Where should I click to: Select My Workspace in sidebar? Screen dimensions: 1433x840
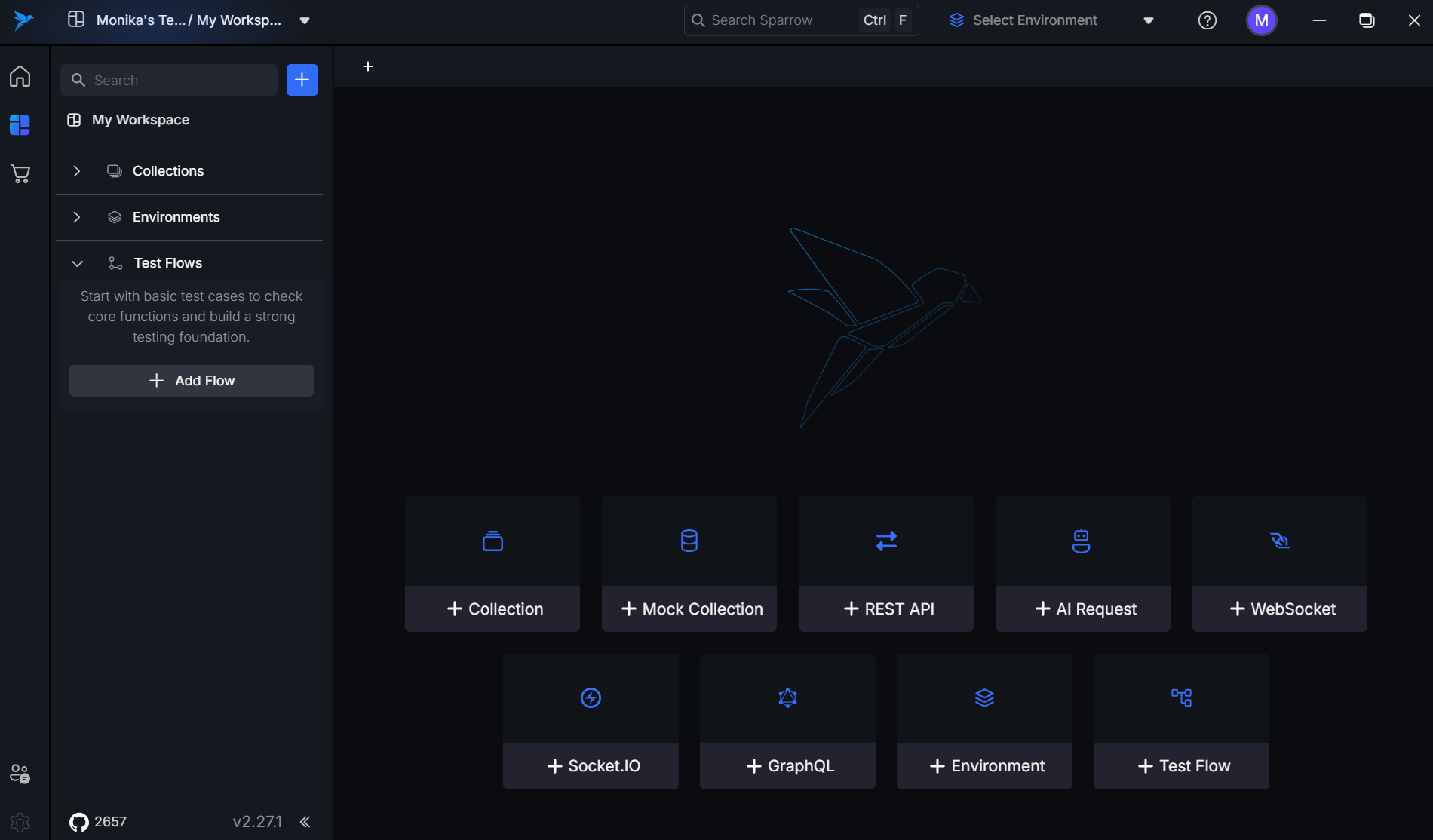[x=140, y=120]
